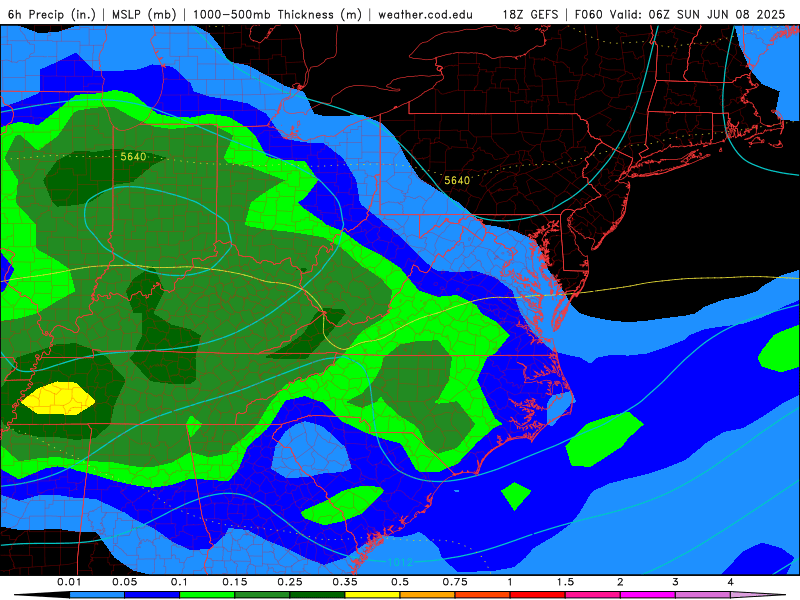Click the 0.5 value on the legend
Image resolution: width=800 pixels, height=600 pixels.
pos(400,582)
